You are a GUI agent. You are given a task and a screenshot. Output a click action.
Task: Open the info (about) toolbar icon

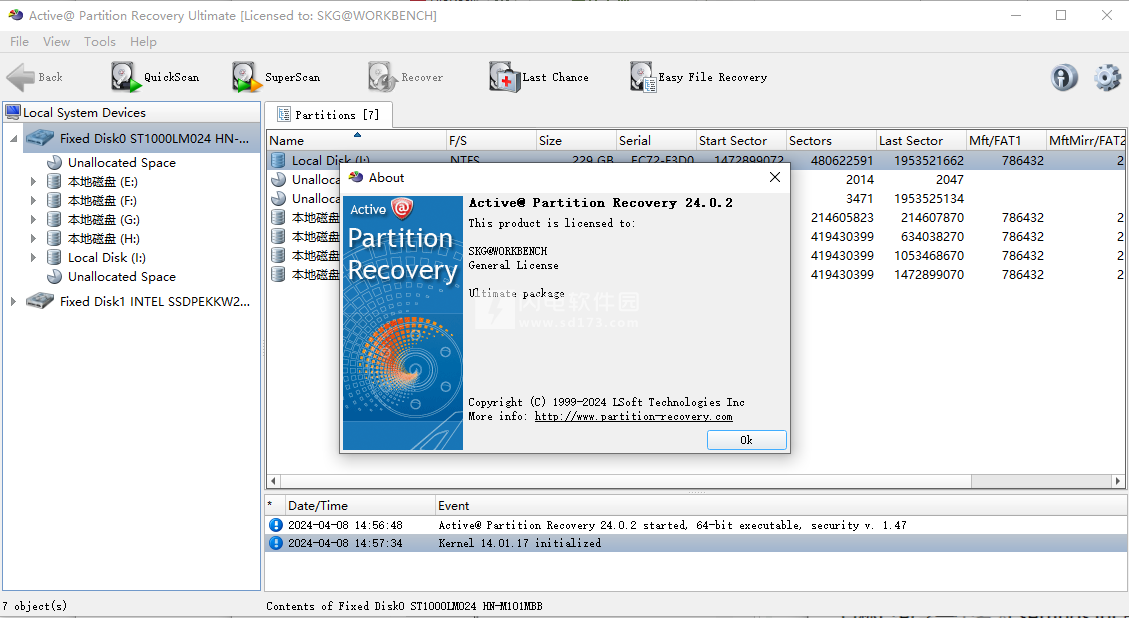click(1064, 77)
